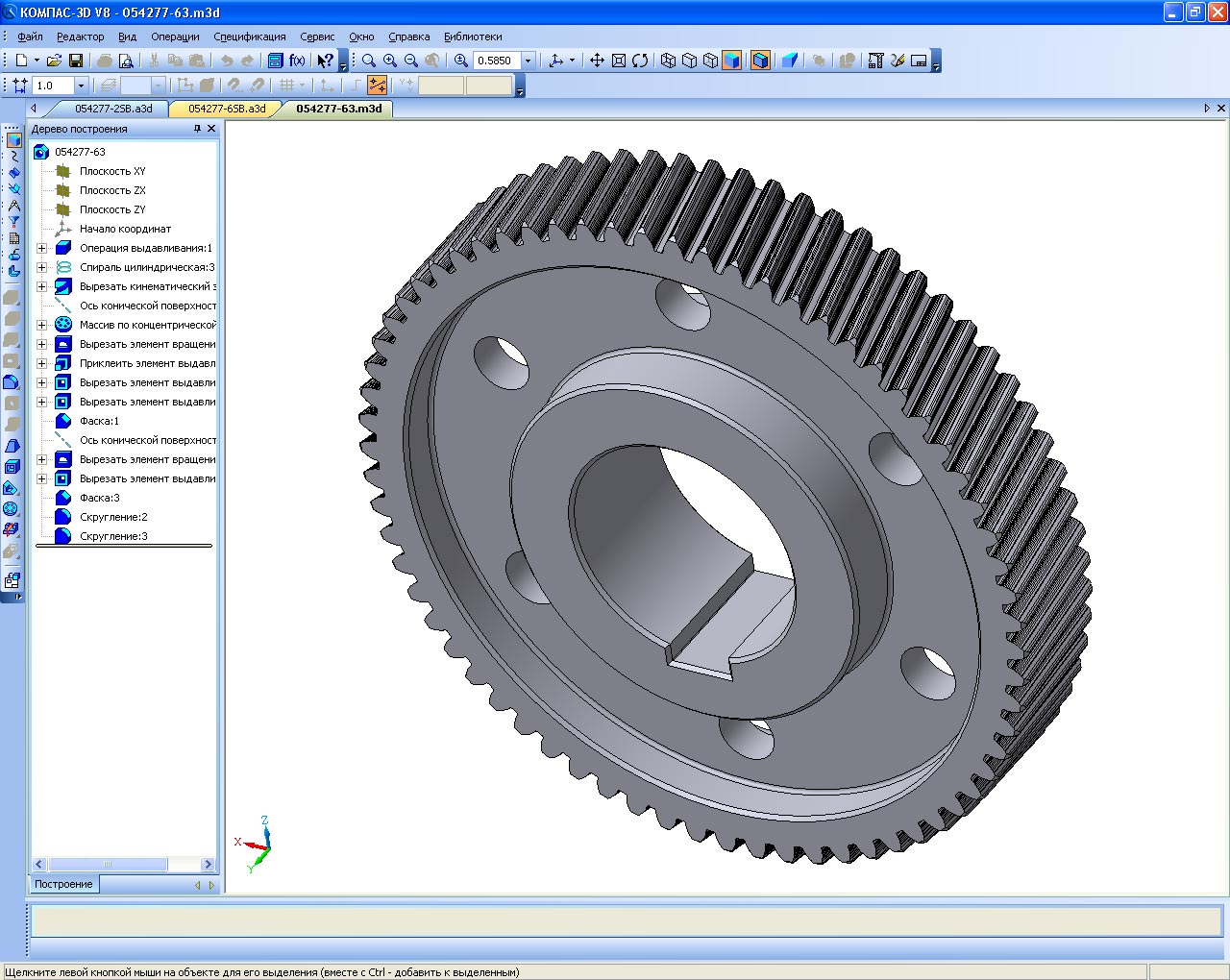Screen dimensions: 1230x980
Task: Click the Print preview icon
Action: [125, 61]
